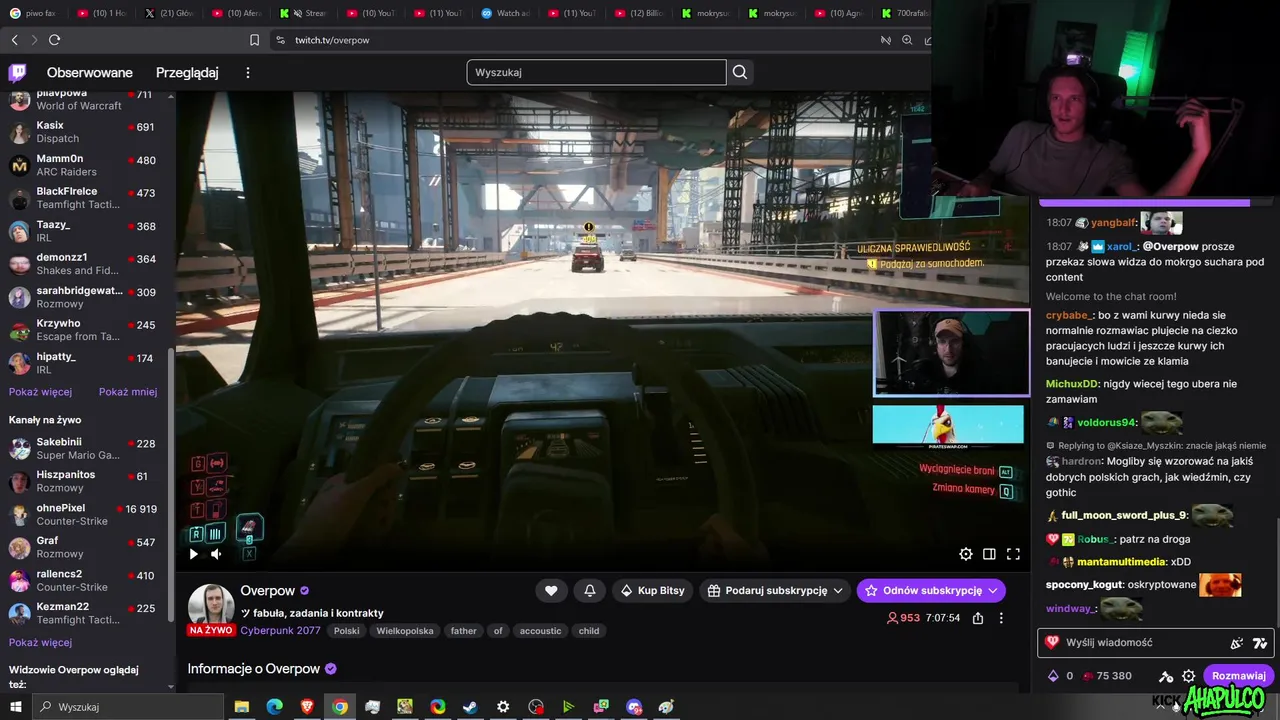Open the Sakebinii Super Mario channel
This screenshot has width=1280, height=720.
[88, 448]
